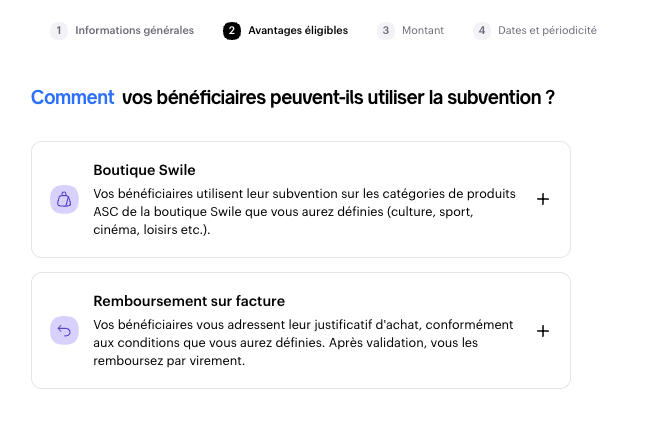Jump to the Dates et périodicité step
The image size is (651, 421).
pyautogui.click(x=547, y=30)
